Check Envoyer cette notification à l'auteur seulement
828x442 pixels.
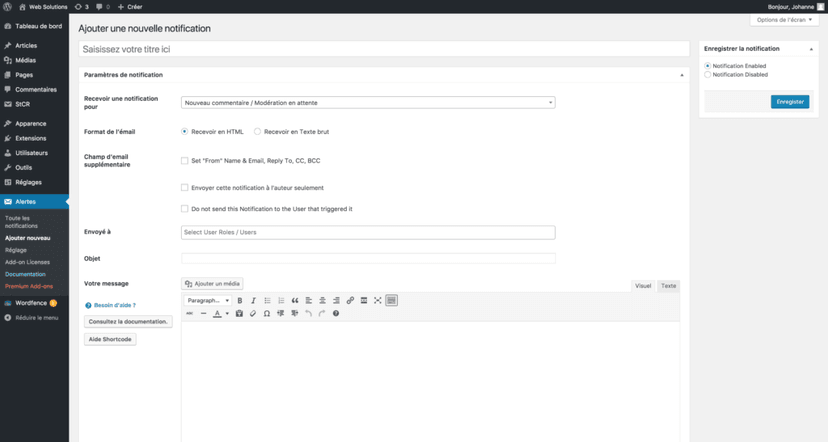(x=184, y=187)
